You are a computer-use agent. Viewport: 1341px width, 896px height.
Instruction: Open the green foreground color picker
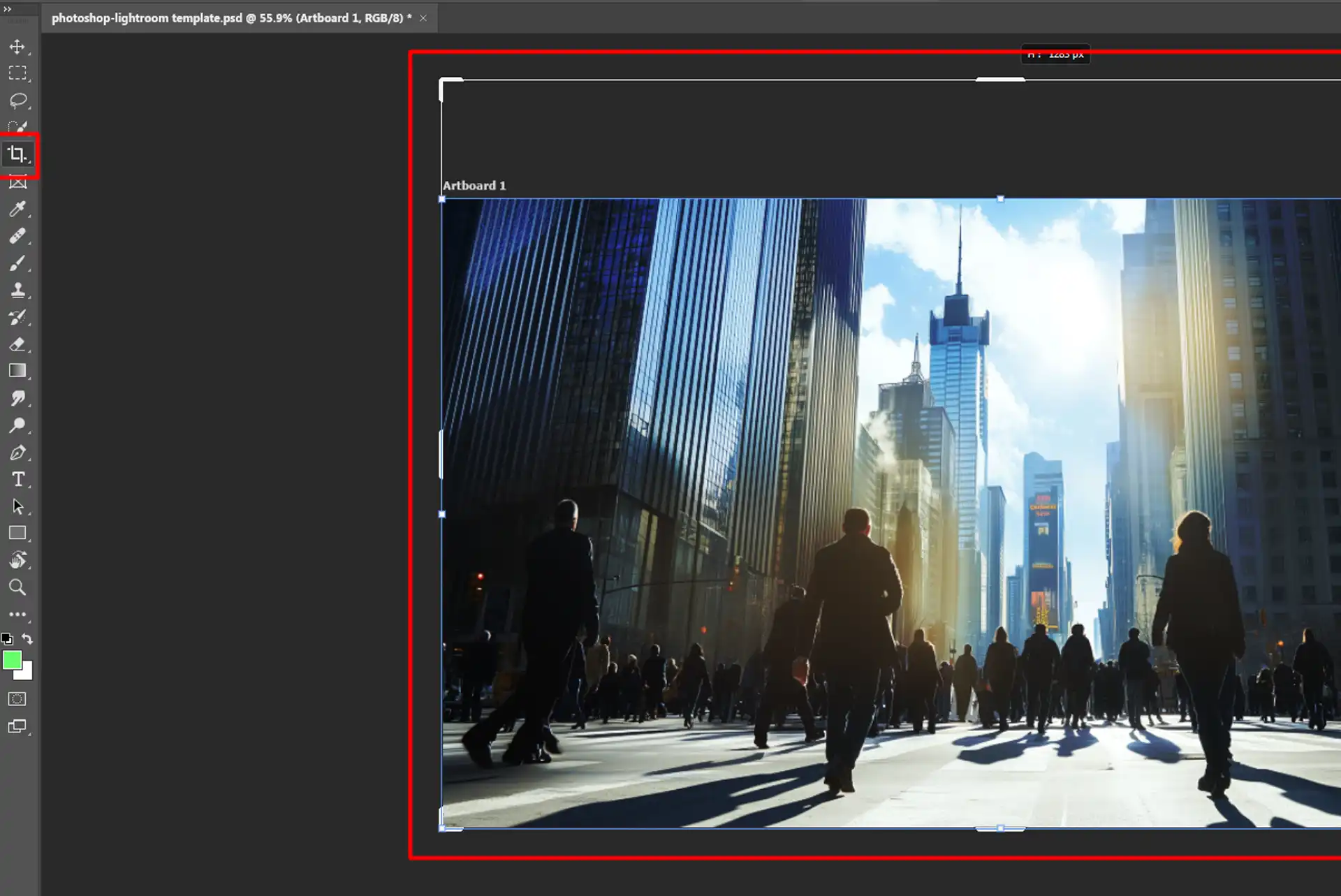coord(12,660)
